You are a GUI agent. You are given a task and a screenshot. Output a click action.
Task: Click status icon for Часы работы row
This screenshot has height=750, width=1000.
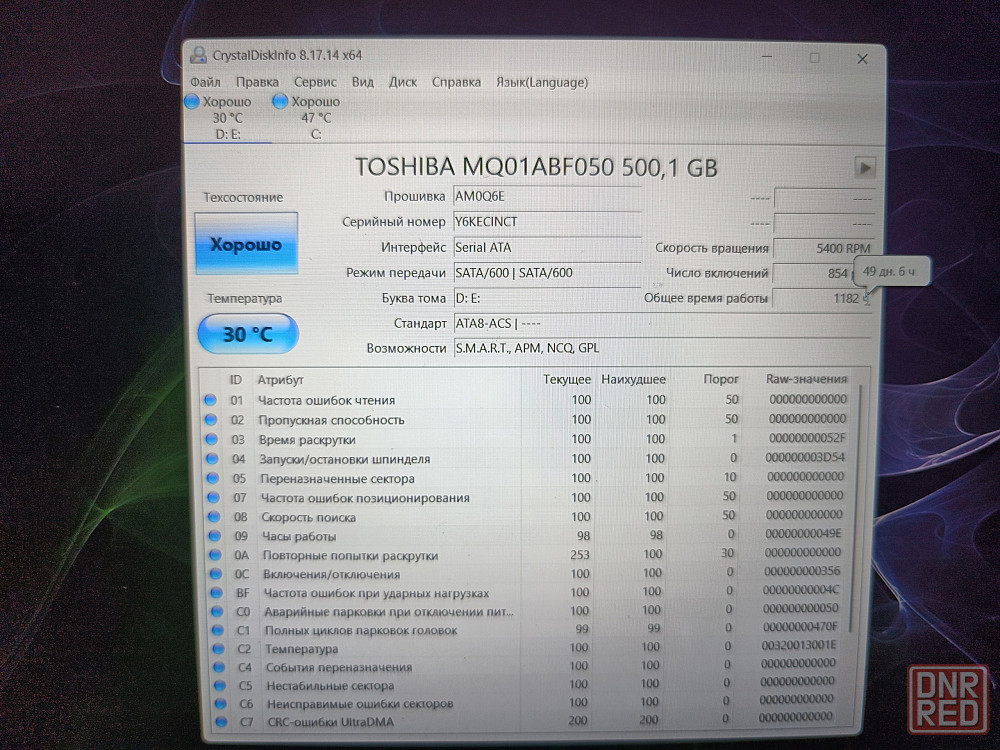coord(215,536)
